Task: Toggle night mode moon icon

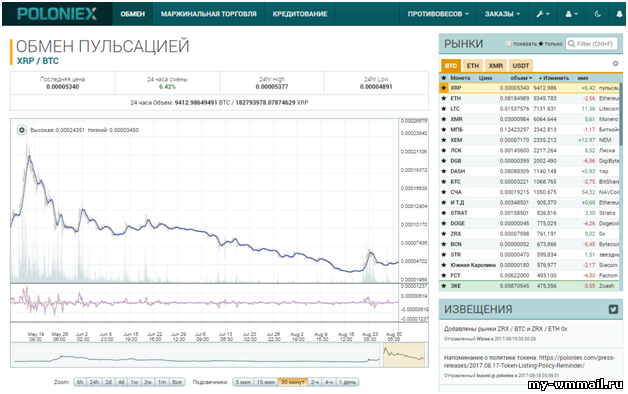Action: 598,14
